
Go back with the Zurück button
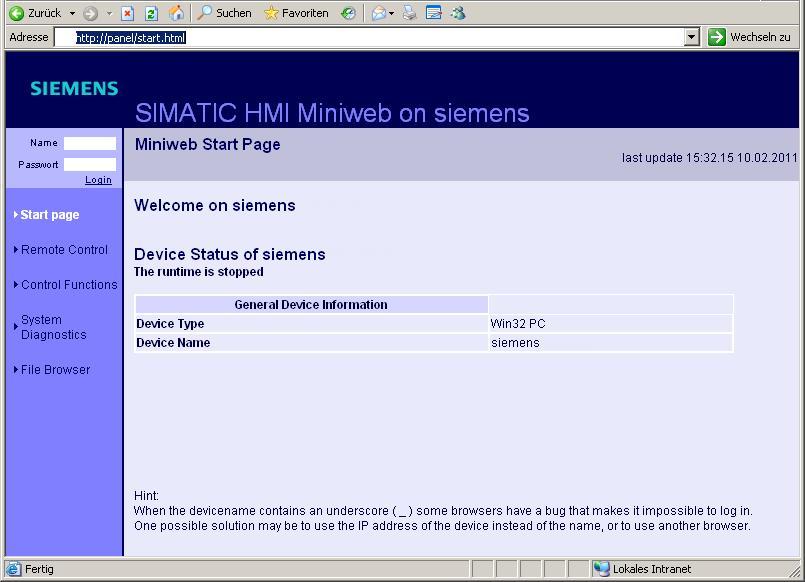click(35, 13)
